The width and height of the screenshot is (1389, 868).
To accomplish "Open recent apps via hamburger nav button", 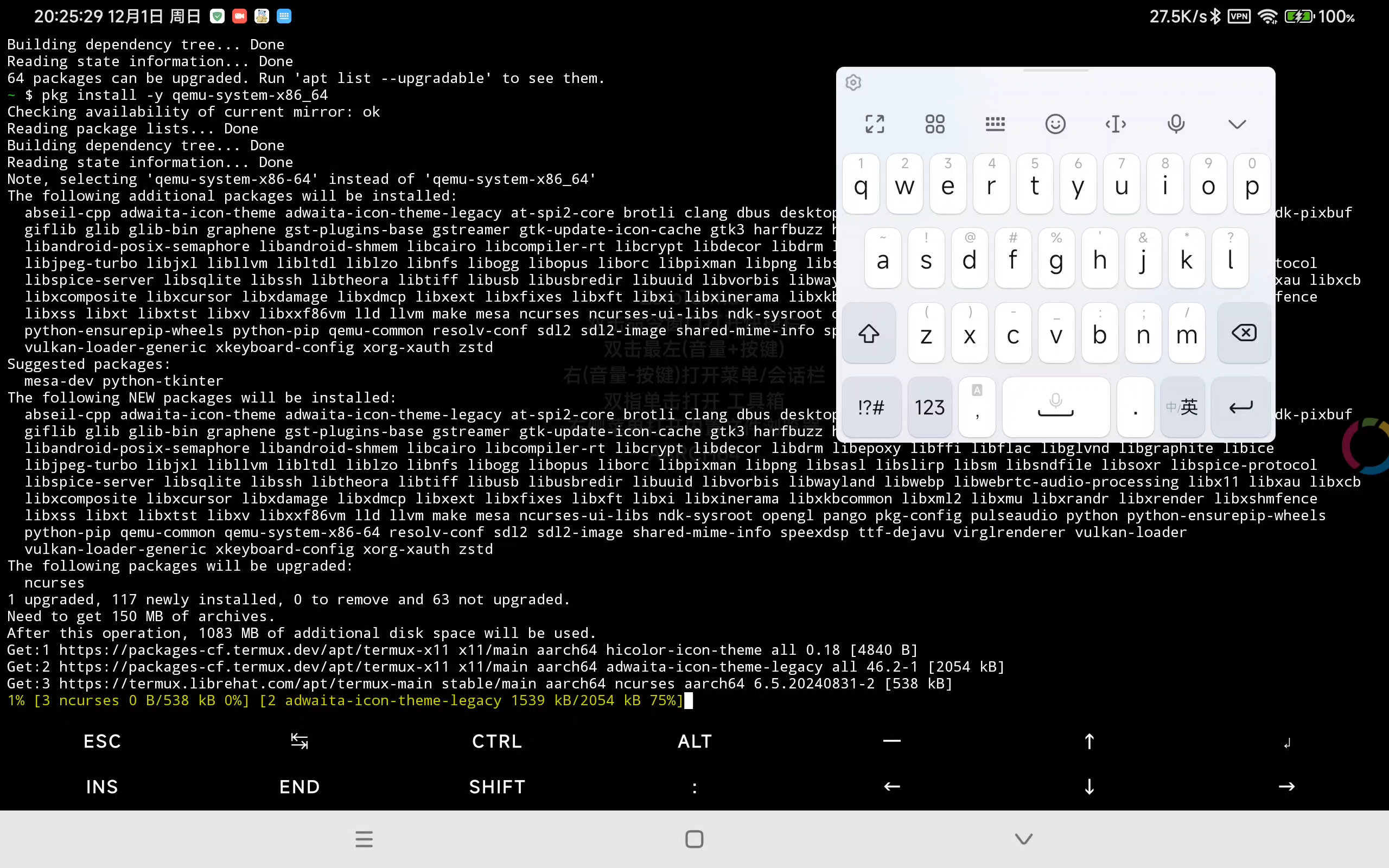I will (364, 839).
